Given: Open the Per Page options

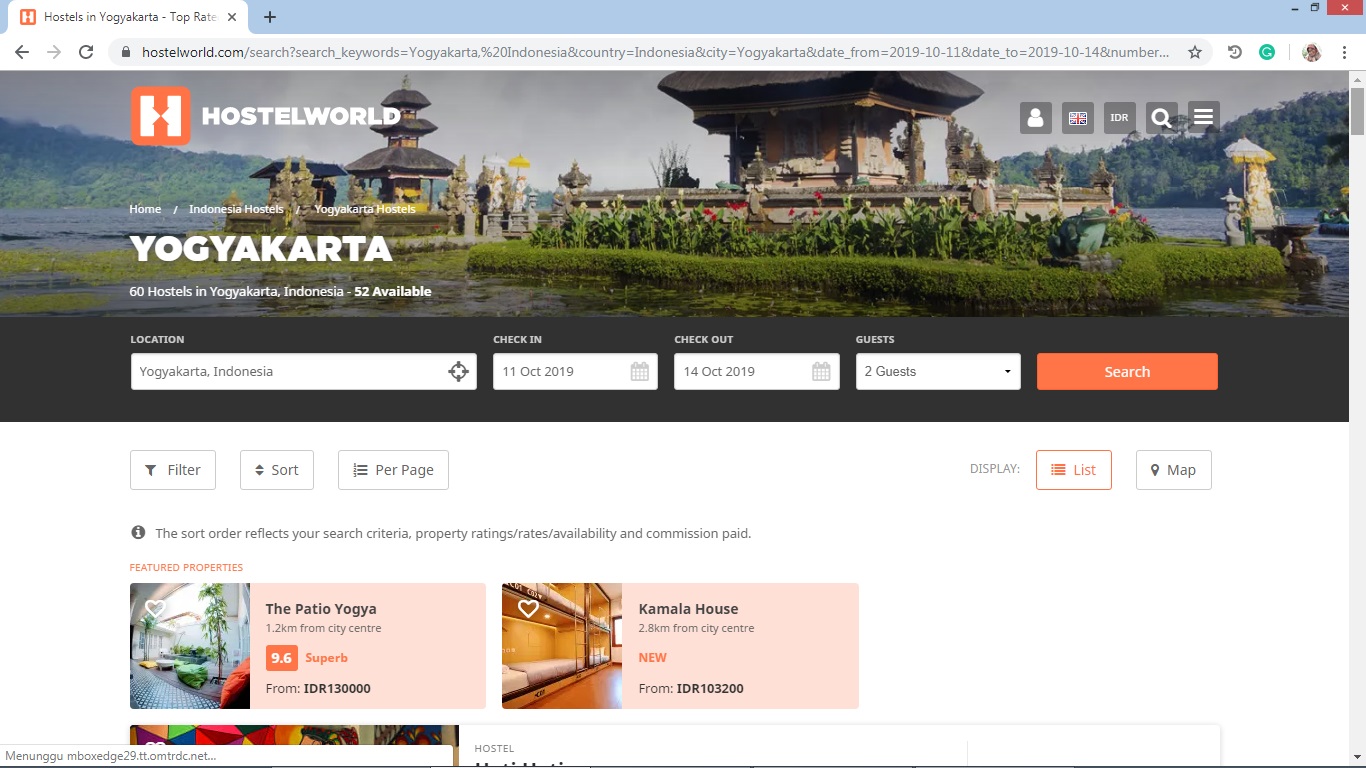Looking at the screenshot, I should click(x=393, y=470).
